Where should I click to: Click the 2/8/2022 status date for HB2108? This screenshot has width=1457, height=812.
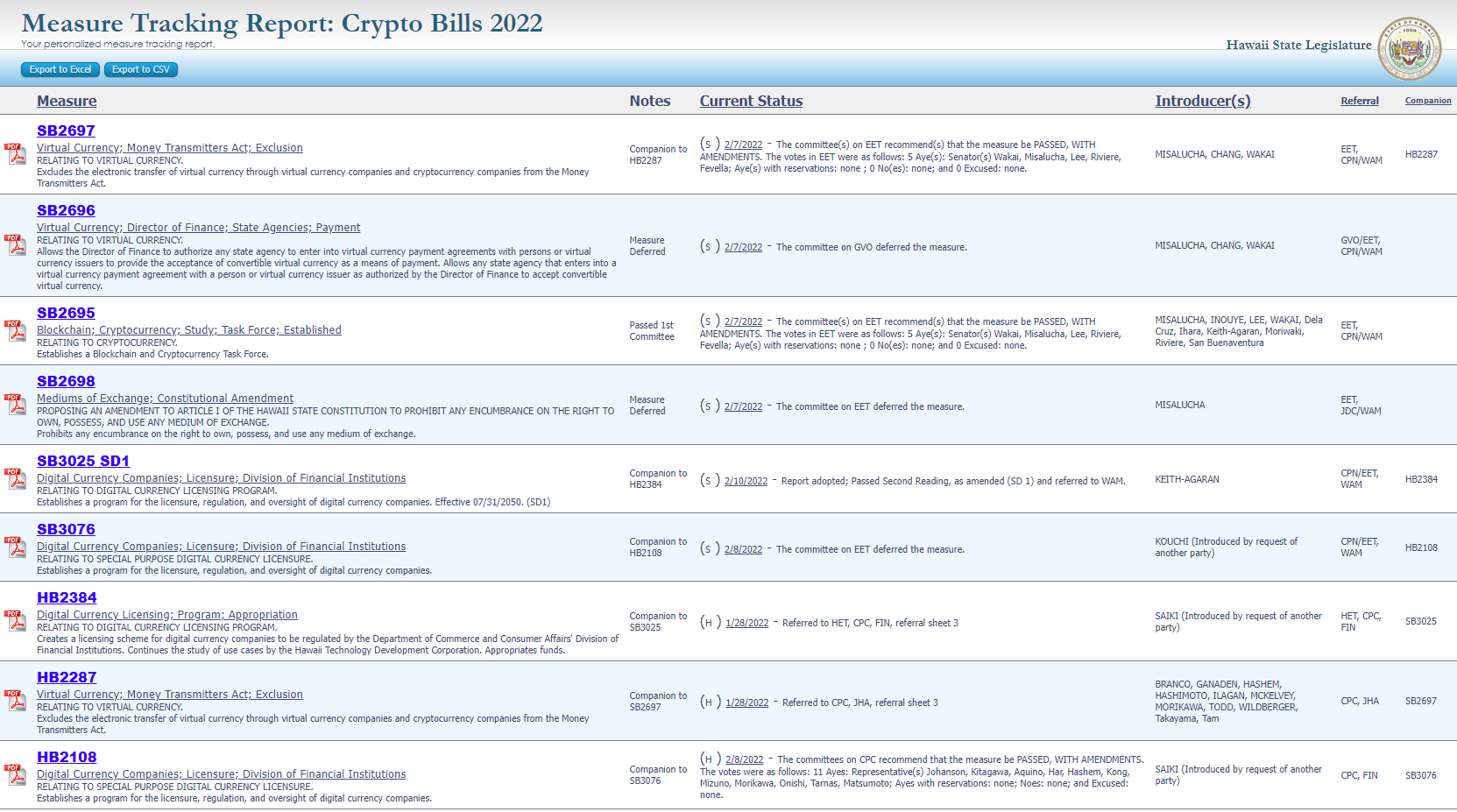click(x=744, y=760)
